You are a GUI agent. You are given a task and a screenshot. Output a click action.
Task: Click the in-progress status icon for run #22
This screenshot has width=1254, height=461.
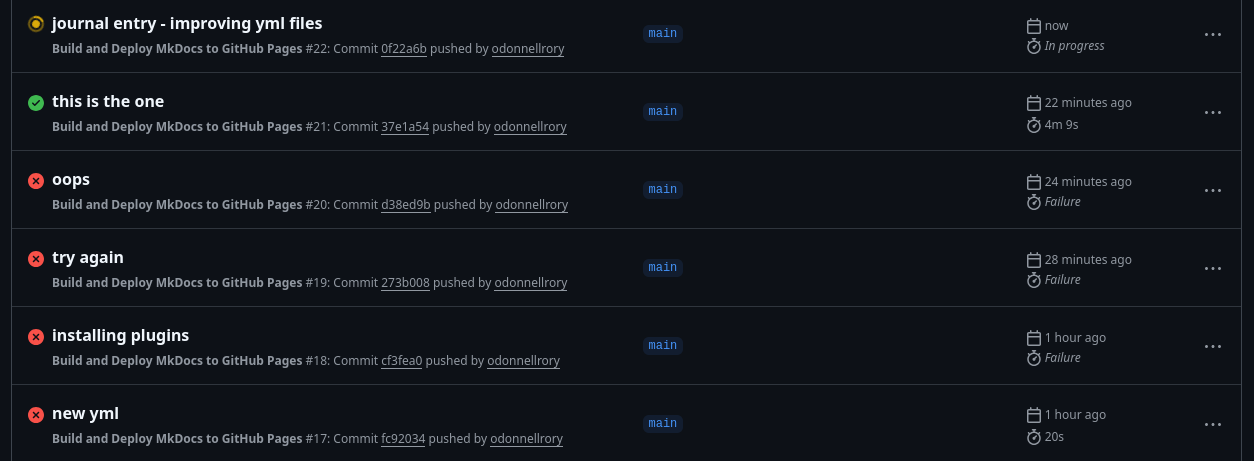36,24
